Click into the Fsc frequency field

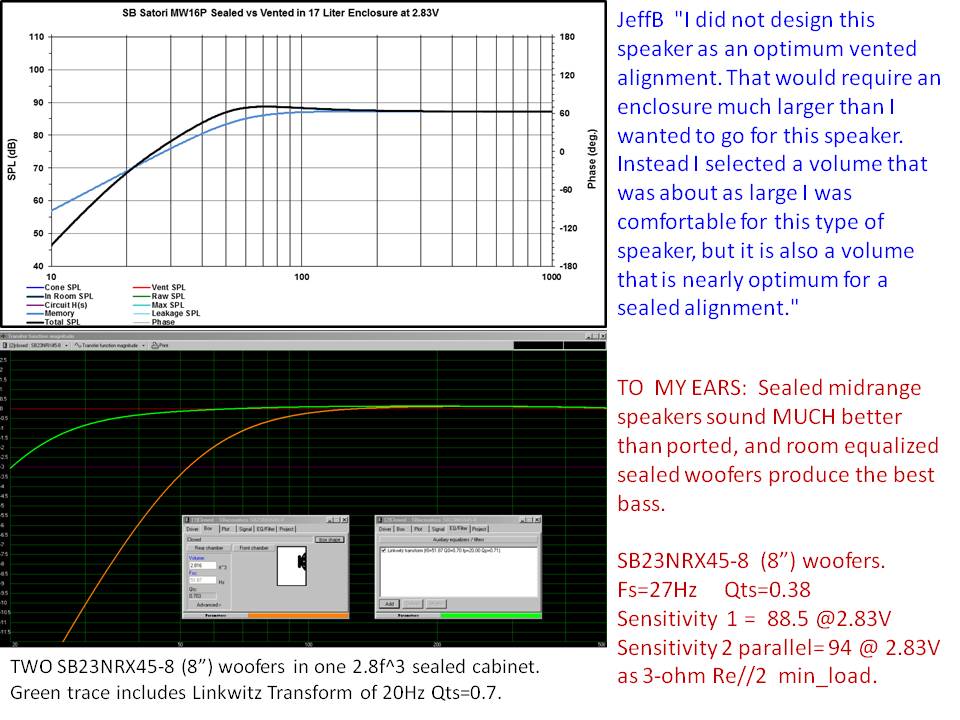coord(203,580)
